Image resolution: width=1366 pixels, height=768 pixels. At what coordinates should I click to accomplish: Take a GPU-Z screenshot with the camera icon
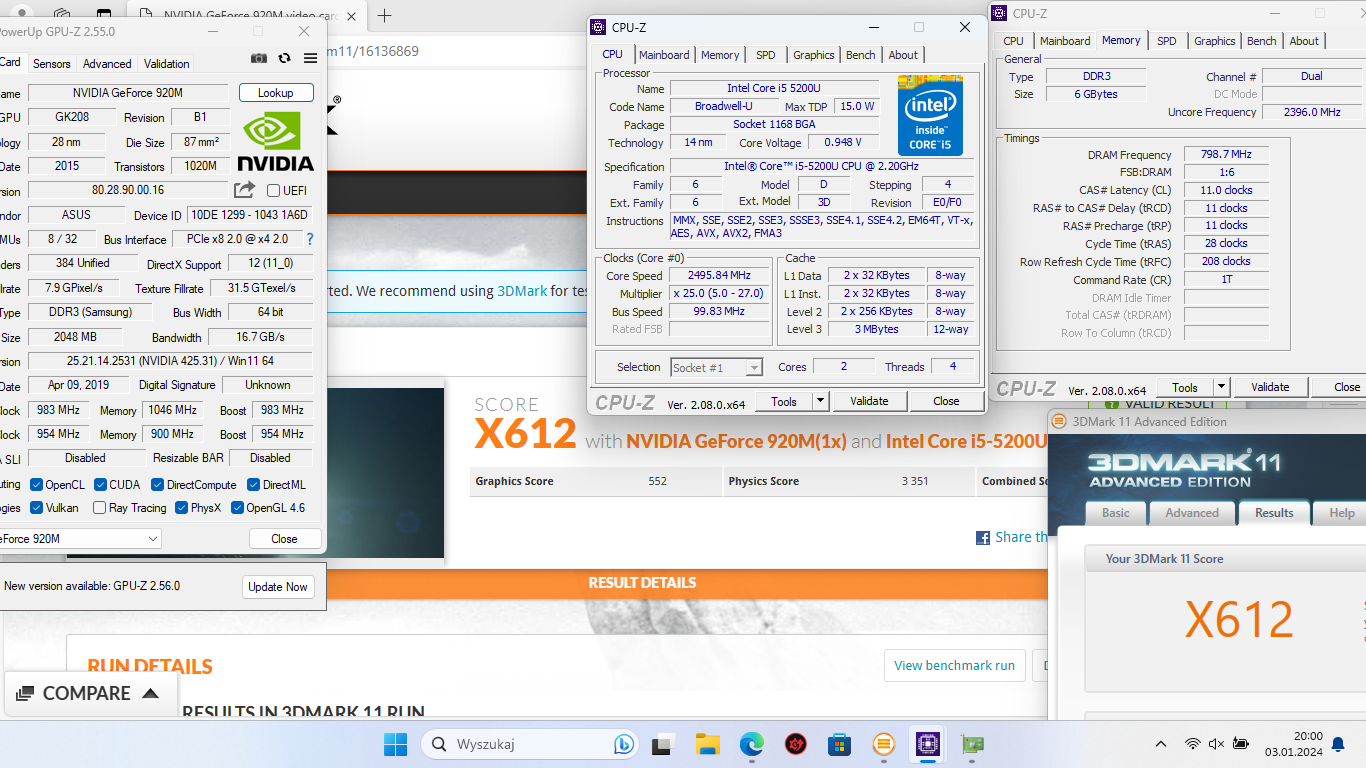[x=259, y=59]
